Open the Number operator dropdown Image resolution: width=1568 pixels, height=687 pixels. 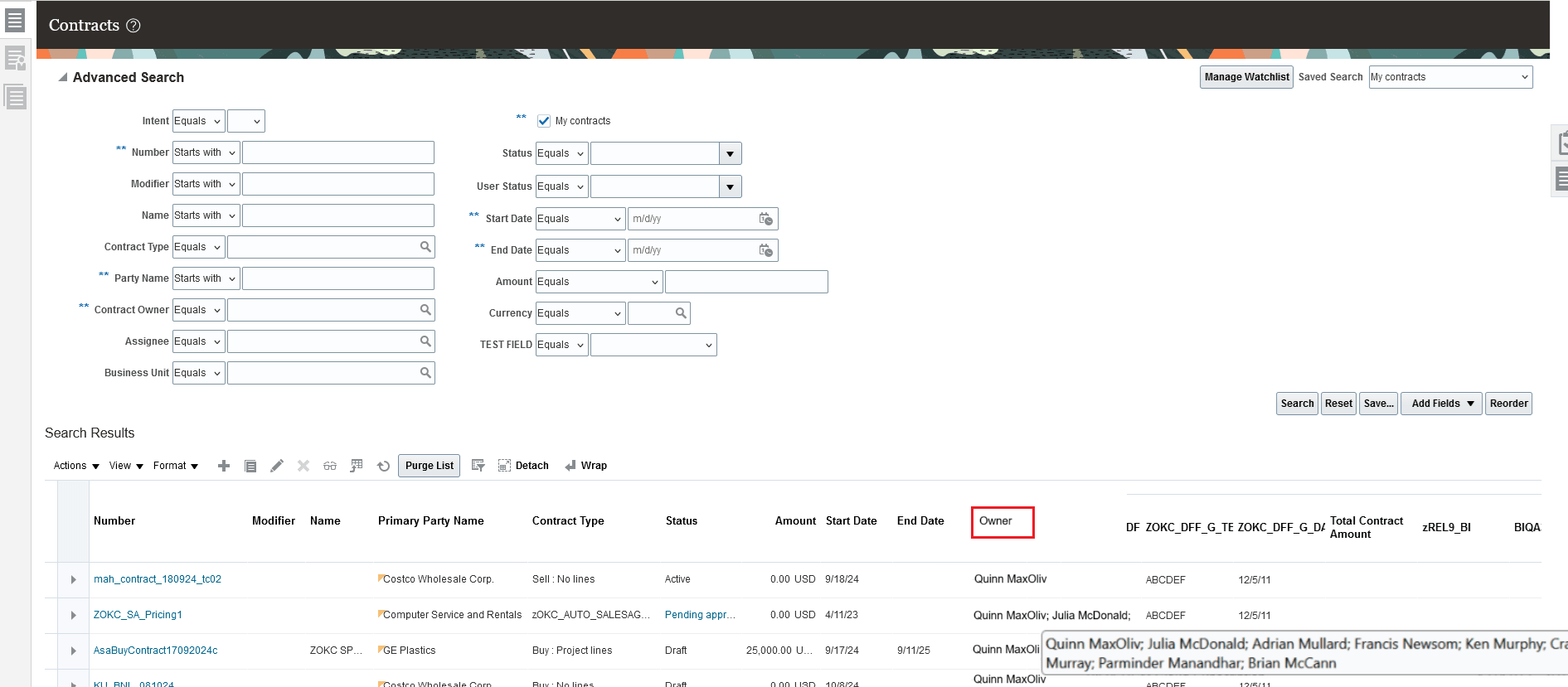(x=206, y=152)
